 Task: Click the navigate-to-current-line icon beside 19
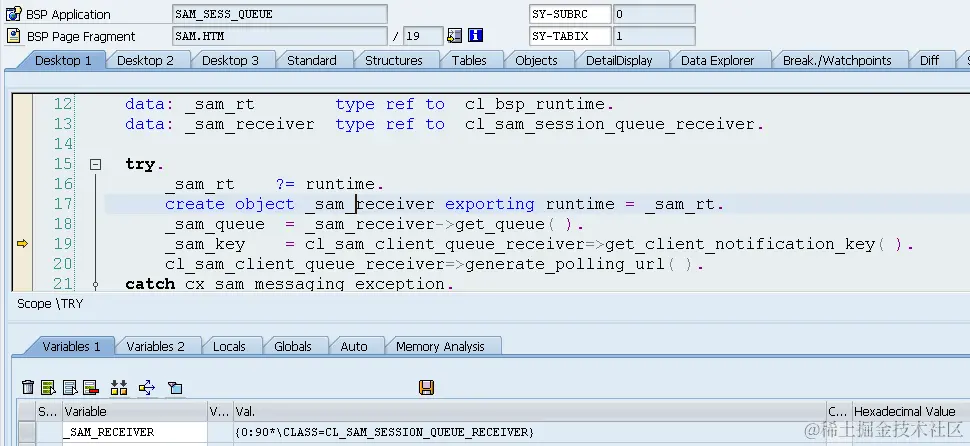tap(455, 35)
